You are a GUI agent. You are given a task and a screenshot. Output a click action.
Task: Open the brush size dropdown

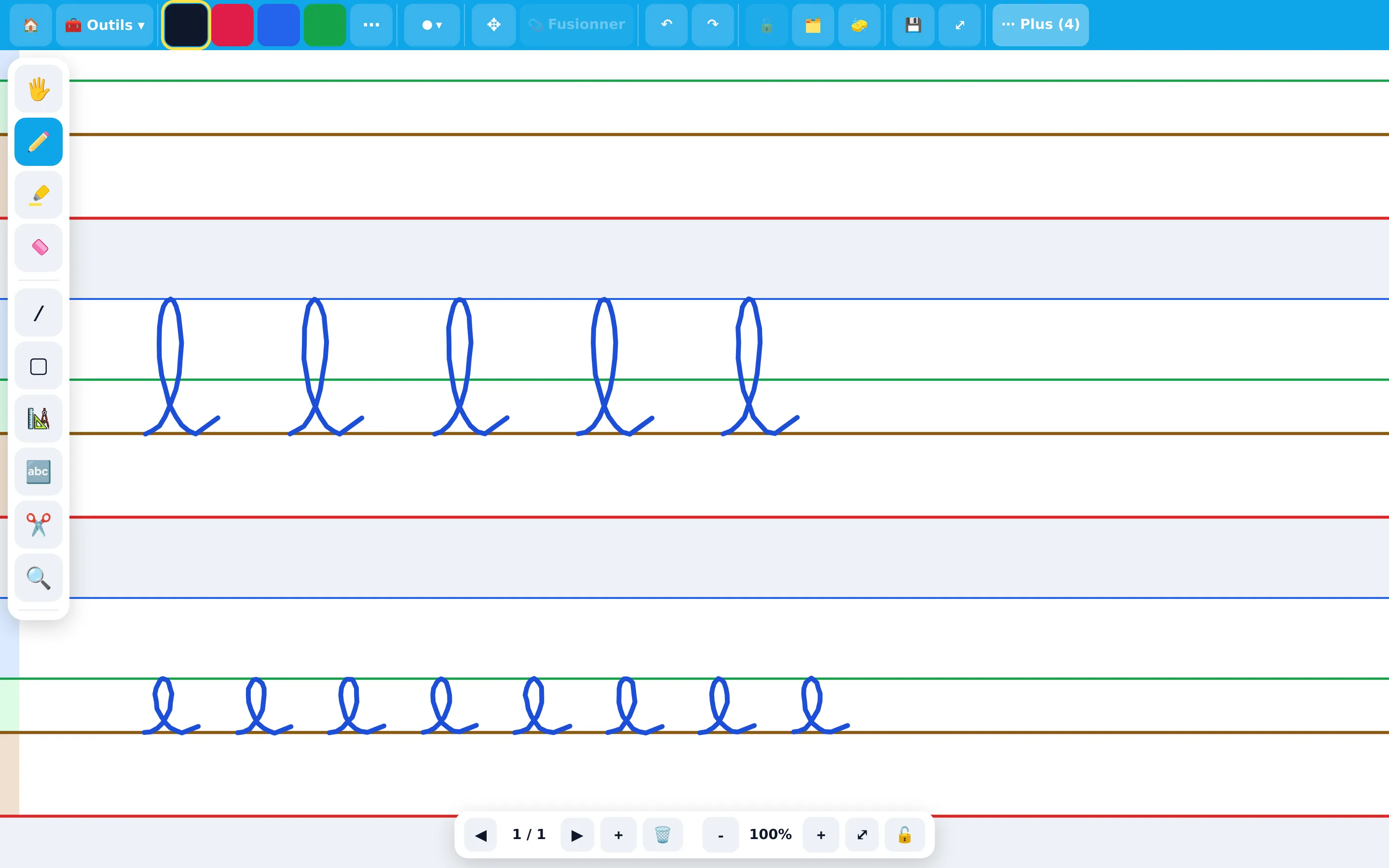432,25
